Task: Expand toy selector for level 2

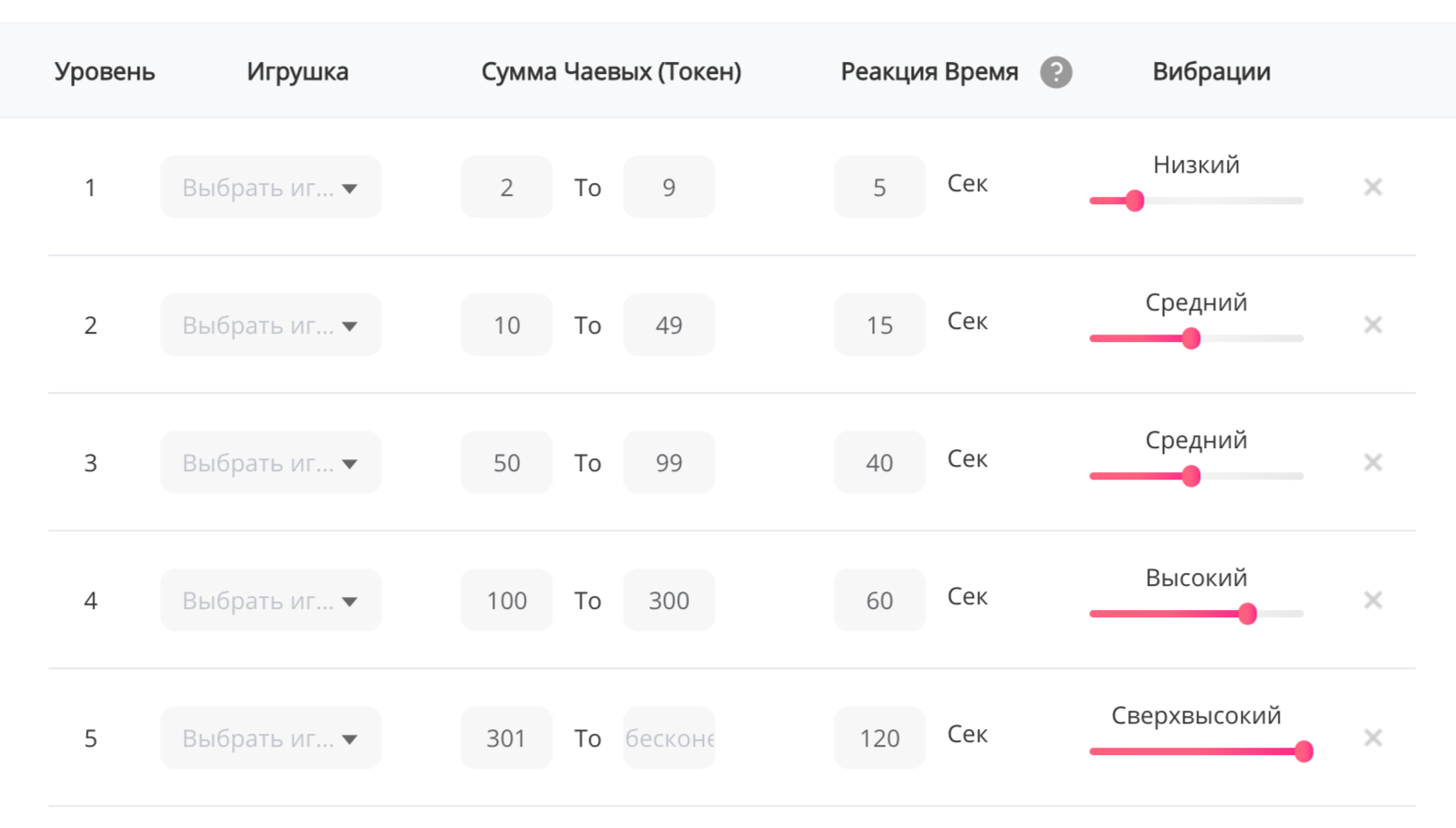Action: 271,325
